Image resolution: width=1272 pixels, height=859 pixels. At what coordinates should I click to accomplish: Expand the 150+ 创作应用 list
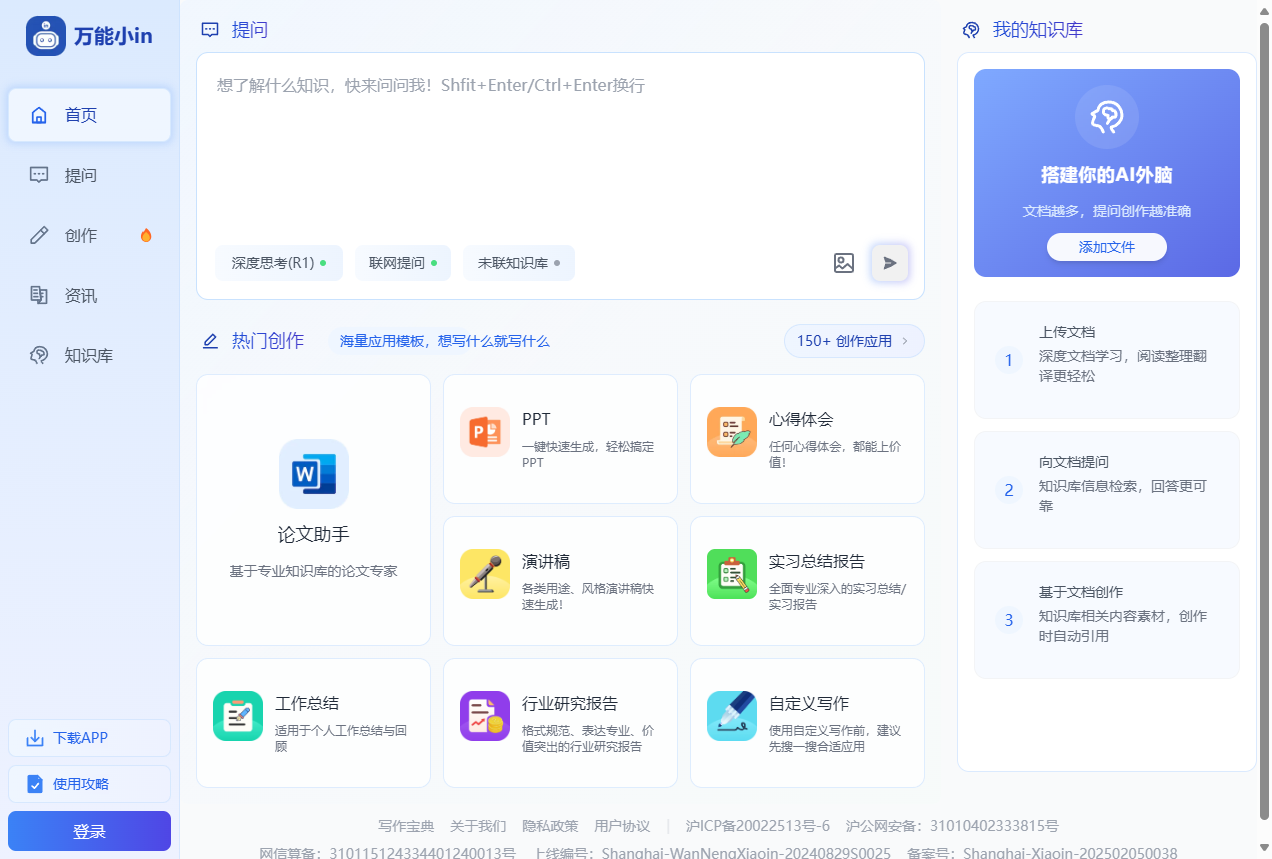(853, 341)
